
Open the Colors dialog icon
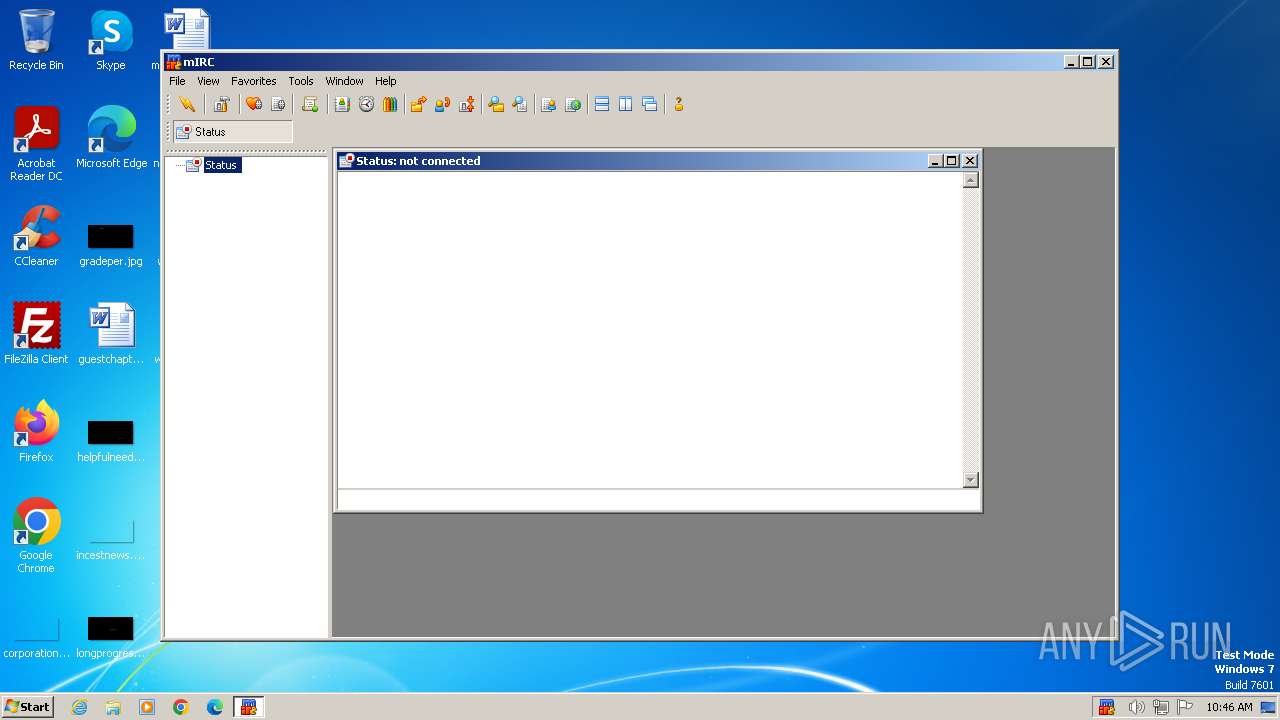coord(390,104)
